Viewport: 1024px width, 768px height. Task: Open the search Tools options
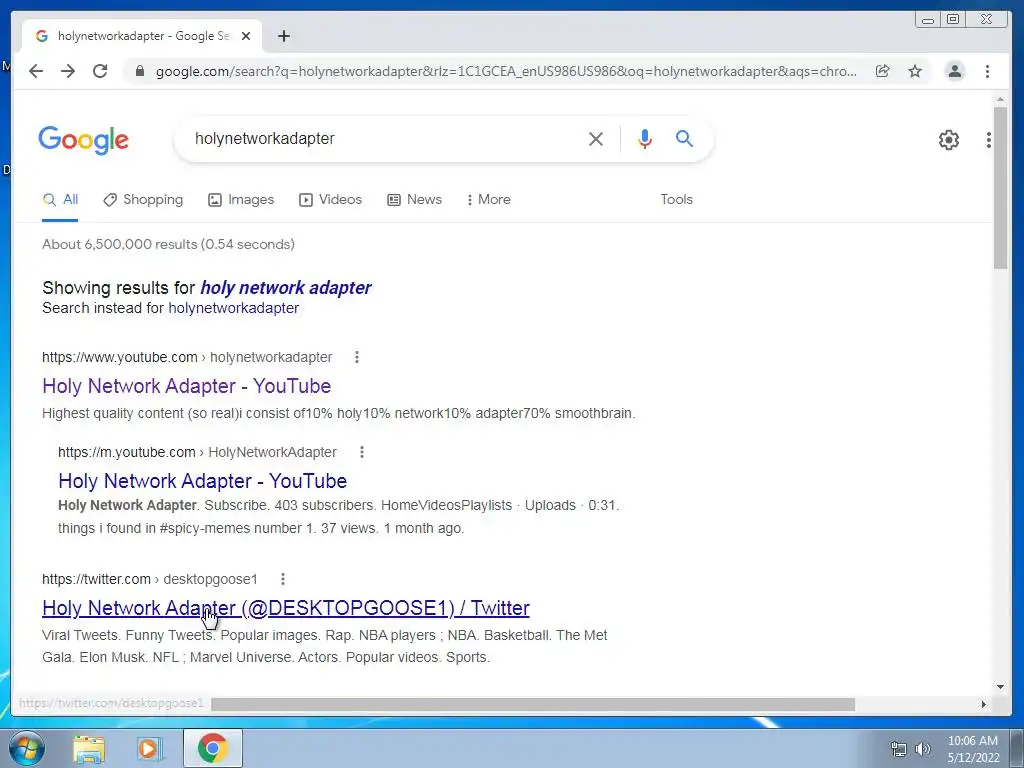tap(677, 200)
